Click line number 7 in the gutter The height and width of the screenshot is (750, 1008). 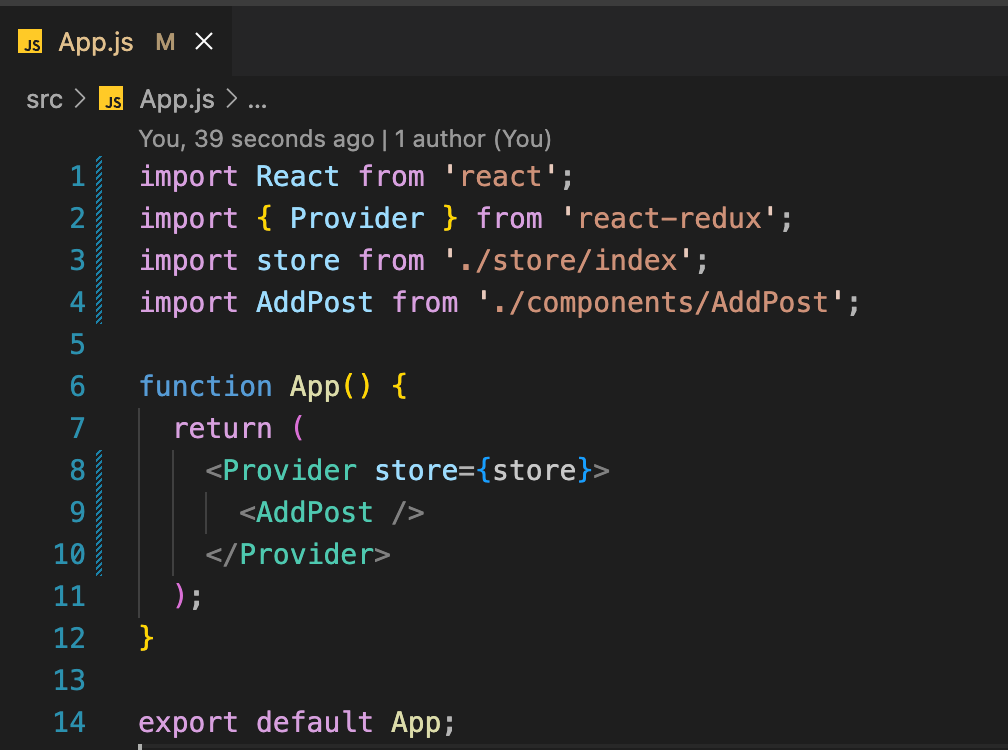(78, 428)
